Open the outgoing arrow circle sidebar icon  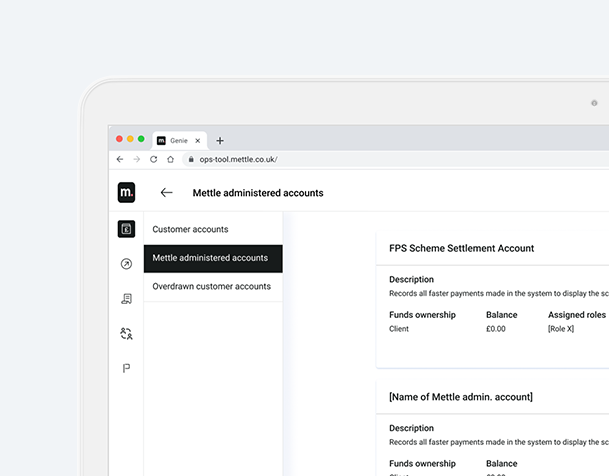(x=126, y=264)
